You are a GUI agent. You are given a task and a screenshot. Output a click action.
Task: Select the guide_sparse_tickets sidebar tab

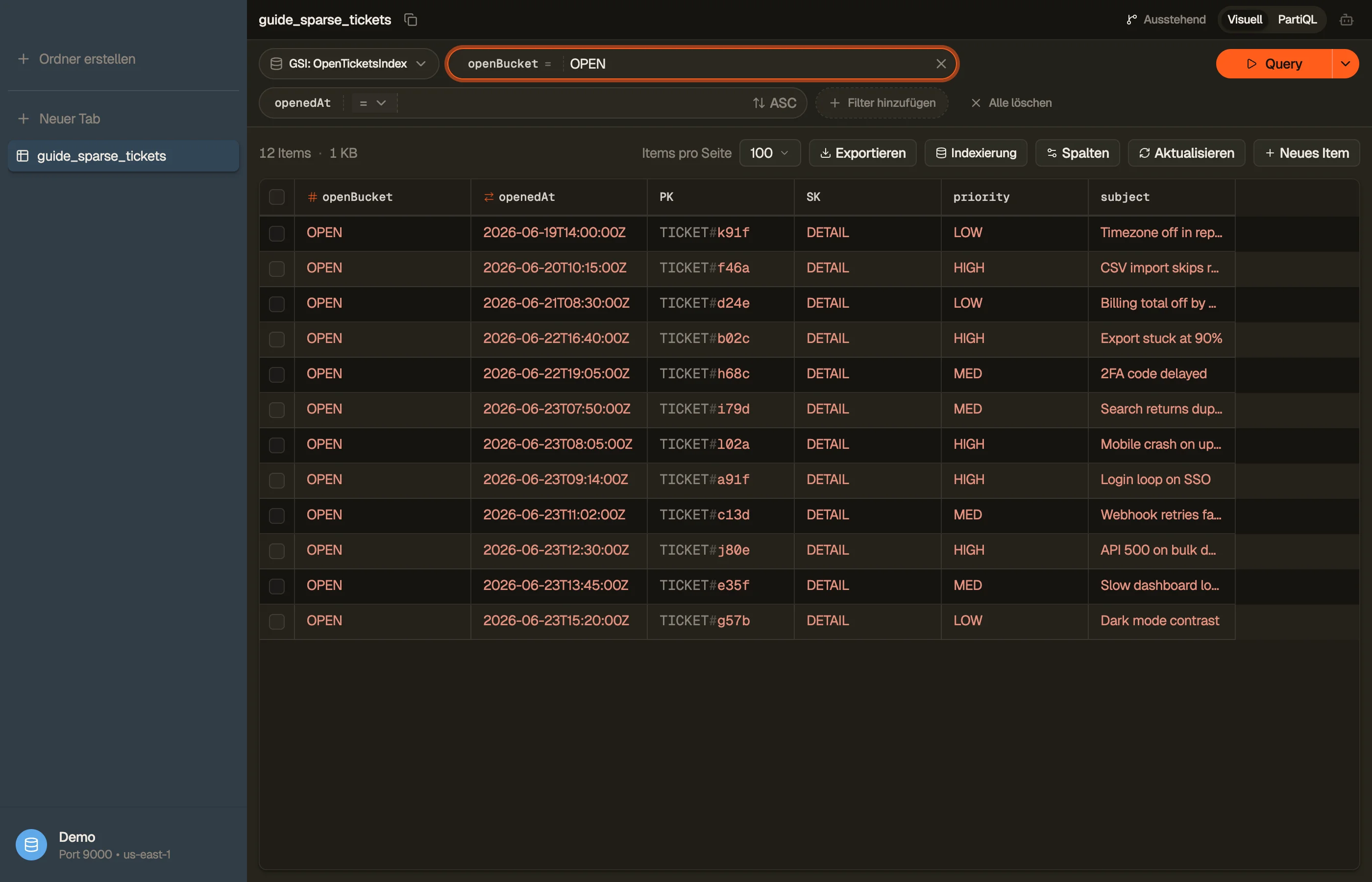coord(123,156)
